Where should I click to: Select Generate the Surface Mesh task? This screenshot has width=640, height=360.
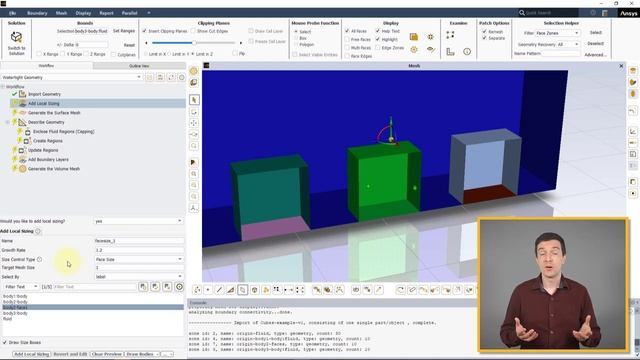click(x=54, y=113)
